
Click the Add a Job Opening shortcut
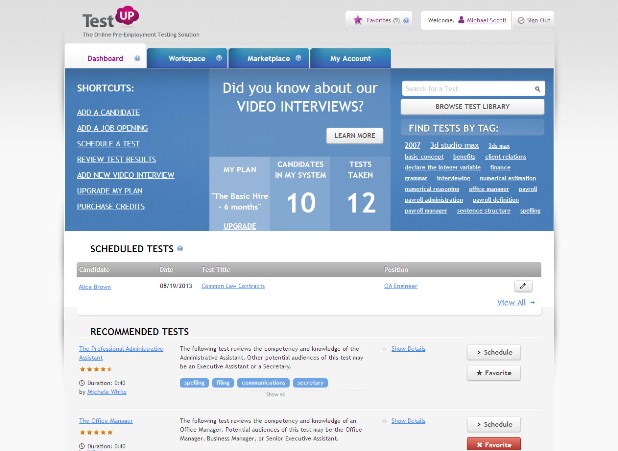click(x=112, y=128)
